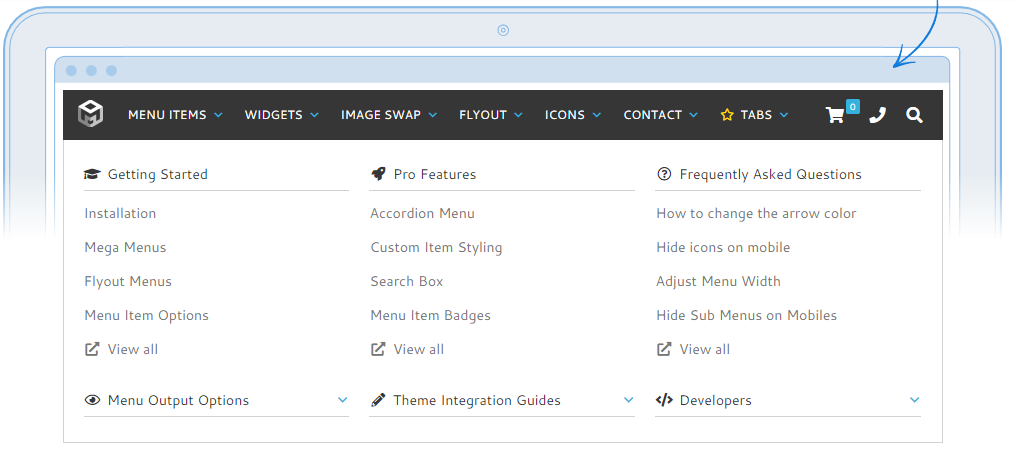
Task: Click the Developers heading text
Action: 715,400
